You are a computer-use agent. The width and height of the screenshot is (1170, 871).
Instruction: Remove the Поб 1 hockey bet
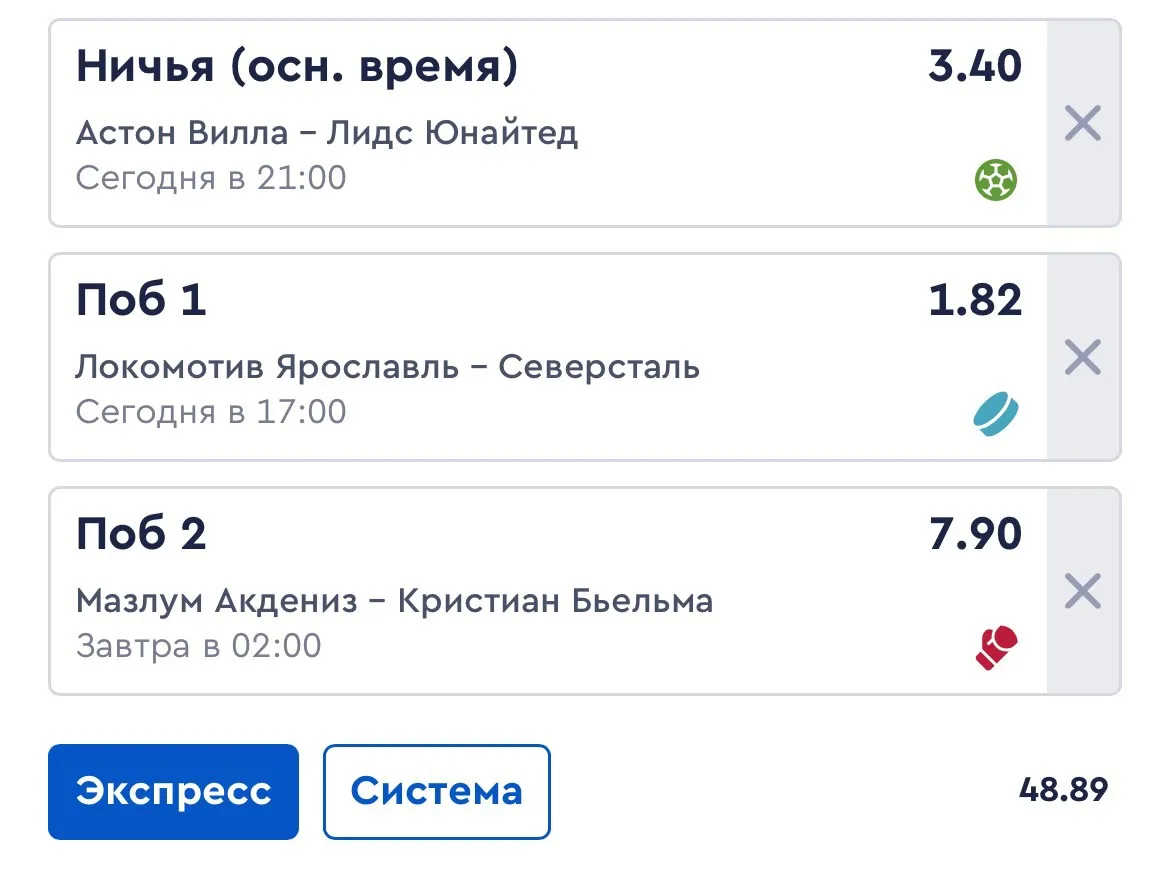1081,357
